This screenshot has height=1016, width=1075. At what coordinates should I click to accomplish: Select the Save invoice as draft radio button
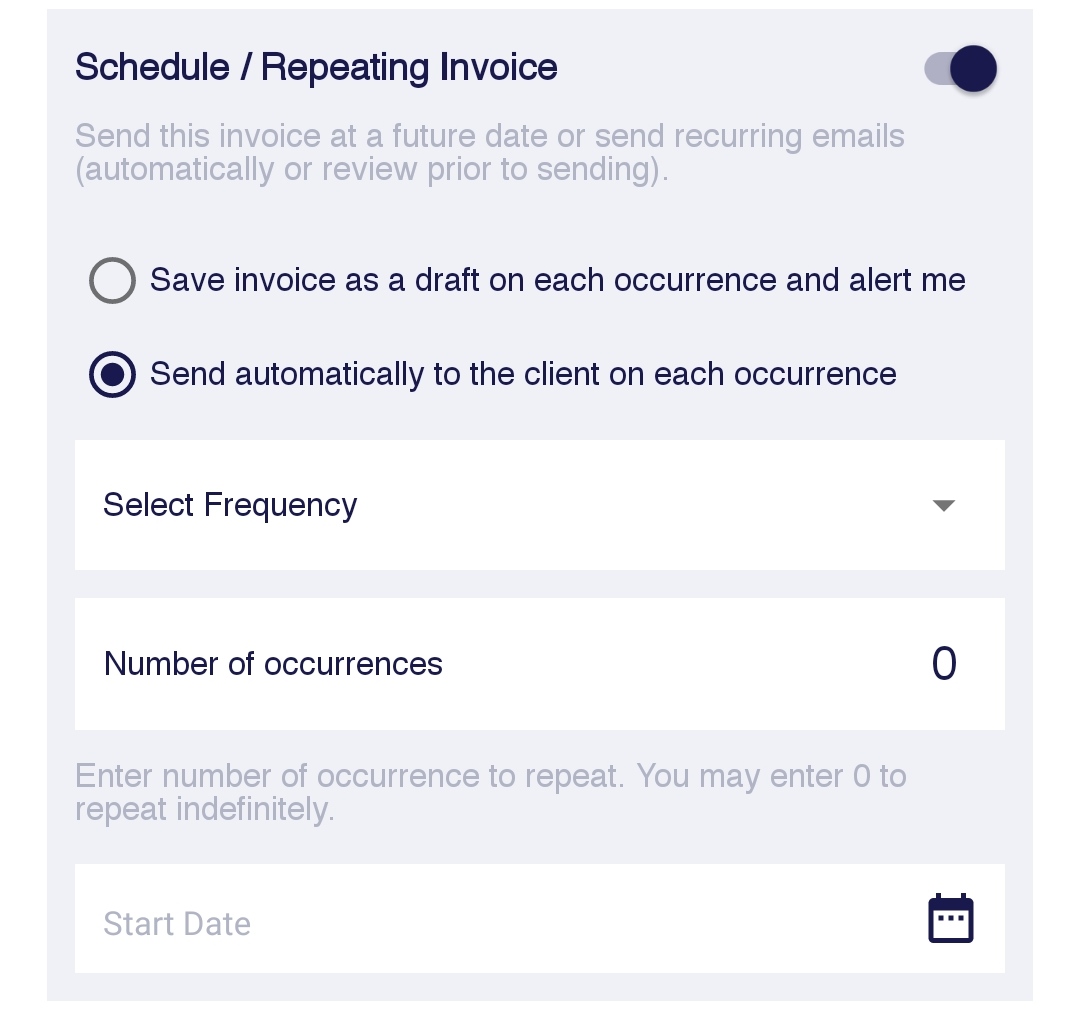[112, 280]
